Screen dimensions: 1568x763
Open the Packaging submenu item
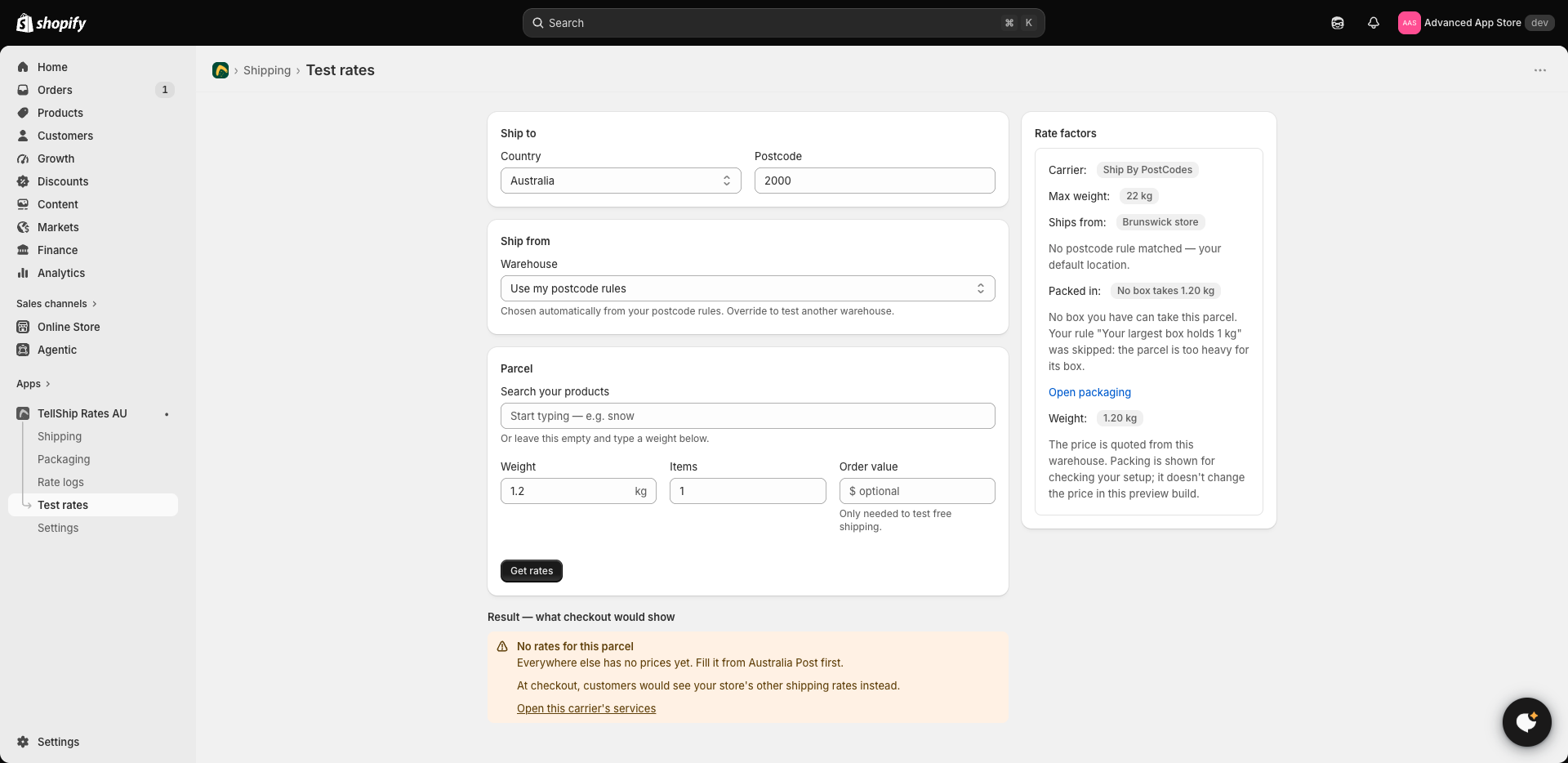pyautogui.click(x=64, y=459)
